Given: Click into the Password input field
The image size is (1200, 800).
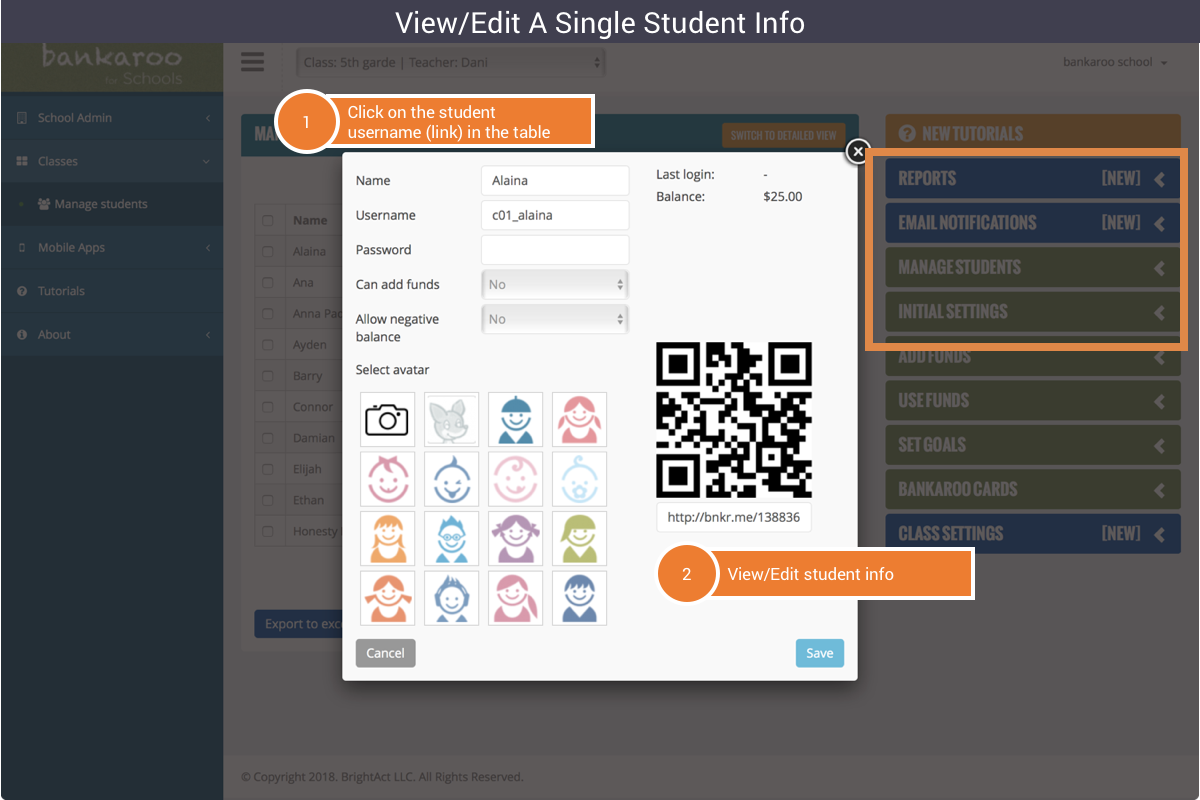Looking at the screenshot, I should point(555,250).
